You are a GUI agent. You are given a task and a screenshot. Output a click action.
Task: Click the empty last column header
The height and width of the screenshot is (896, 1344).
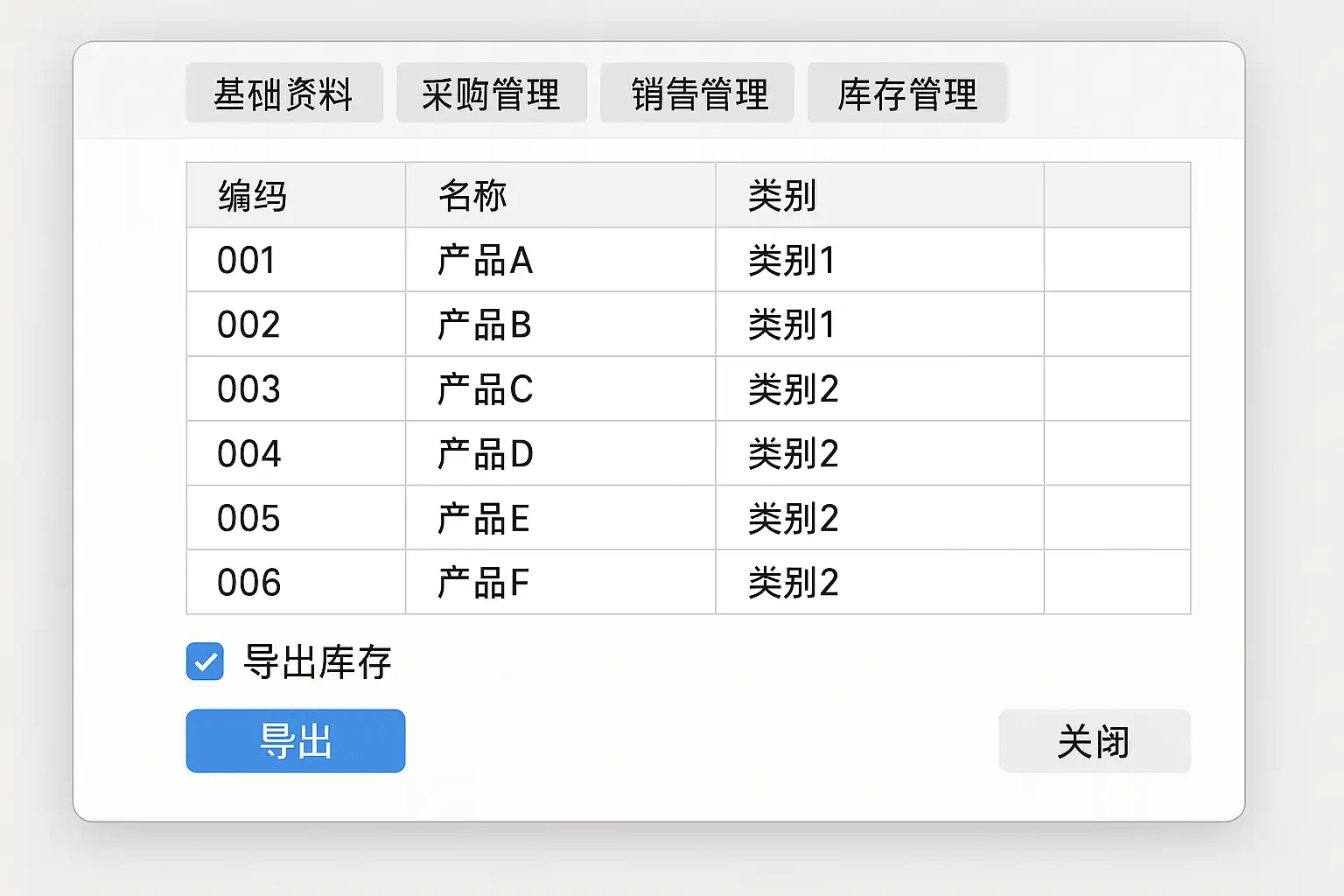click(x=1117, y=195)
